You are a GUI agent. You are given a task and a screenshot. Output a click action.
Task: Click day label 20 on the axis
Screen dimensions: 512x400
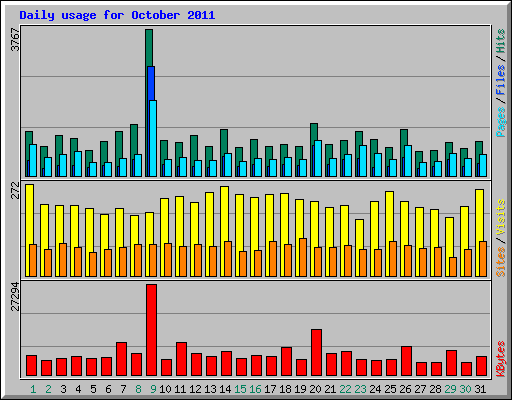tap(315, 389)
